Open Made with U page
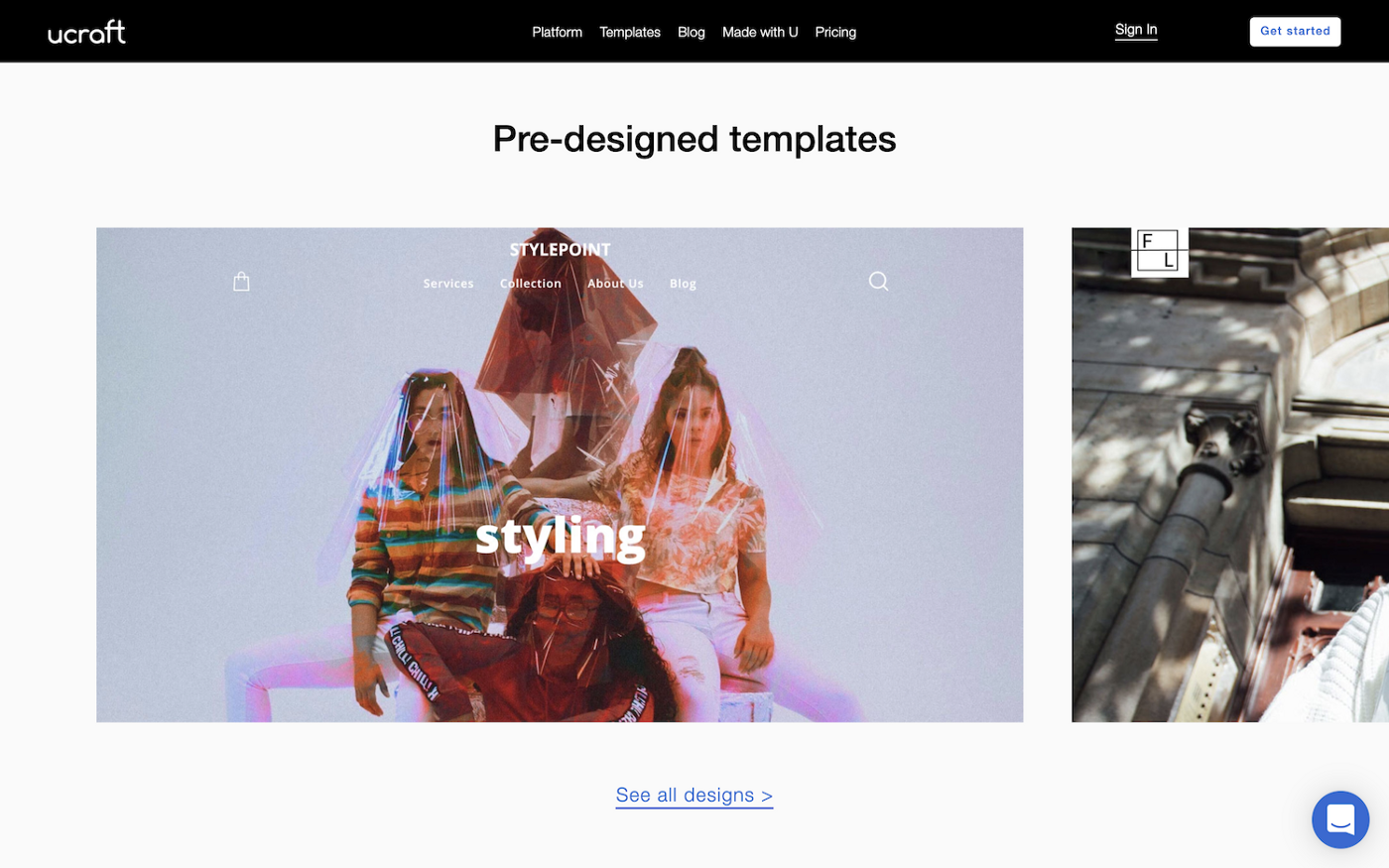 pos(760,32)
